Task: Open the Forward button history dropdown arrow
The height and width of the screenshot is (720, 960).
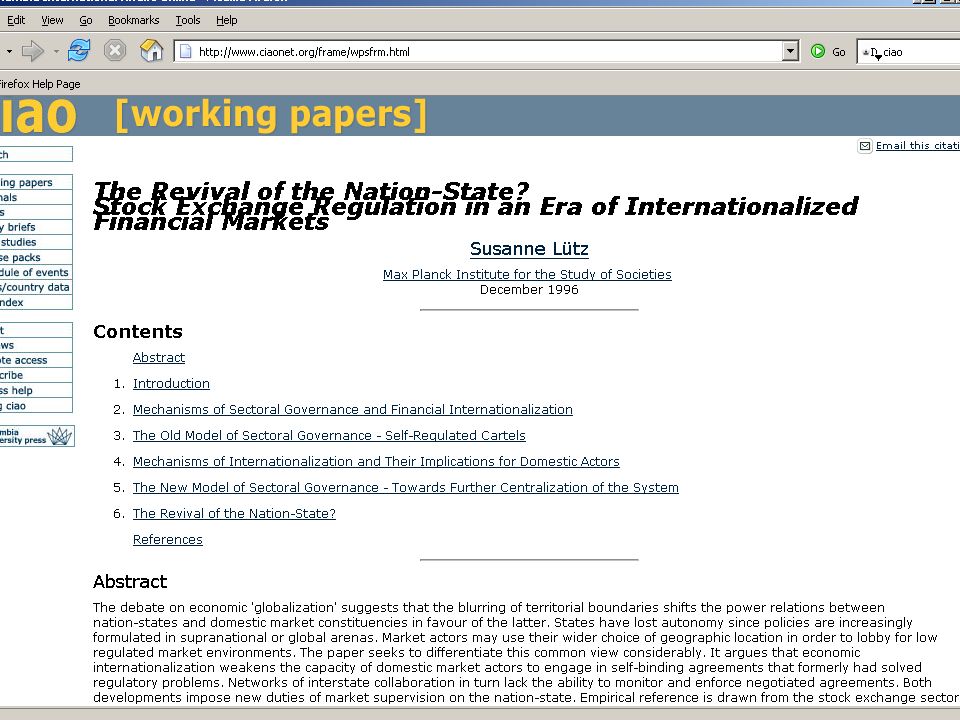Action: click(56, 51)
